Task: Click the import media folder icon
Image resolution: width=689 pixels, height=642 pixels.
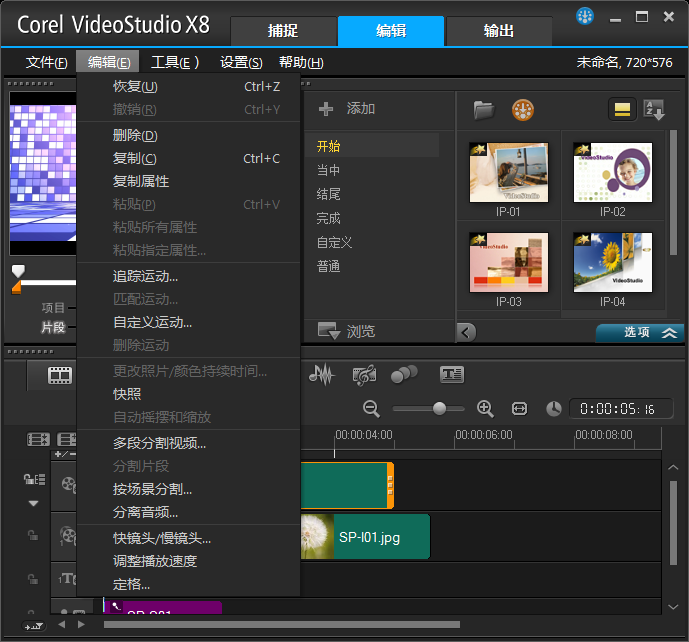Action: click(484, 110)
